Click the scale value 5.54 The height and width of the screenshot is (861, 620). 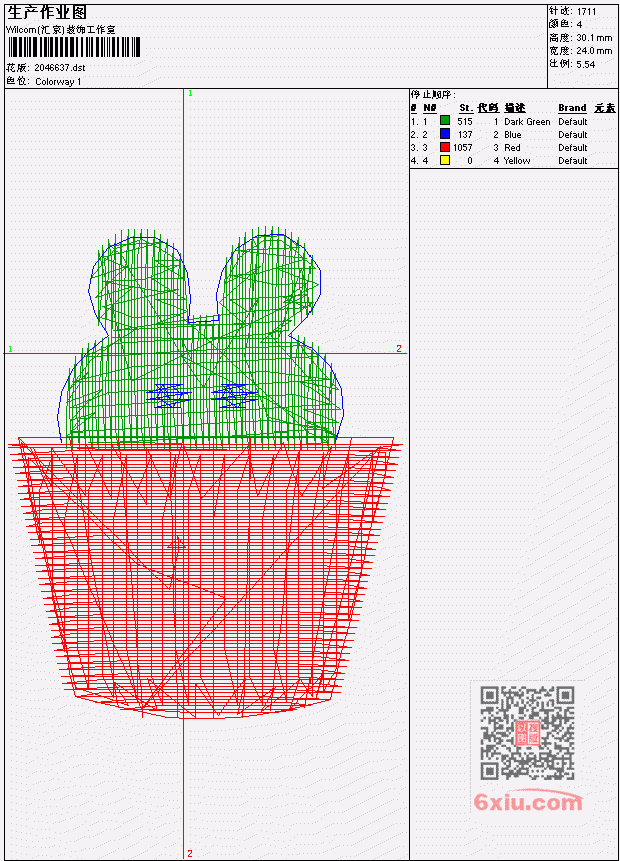[x=585, y=64]
